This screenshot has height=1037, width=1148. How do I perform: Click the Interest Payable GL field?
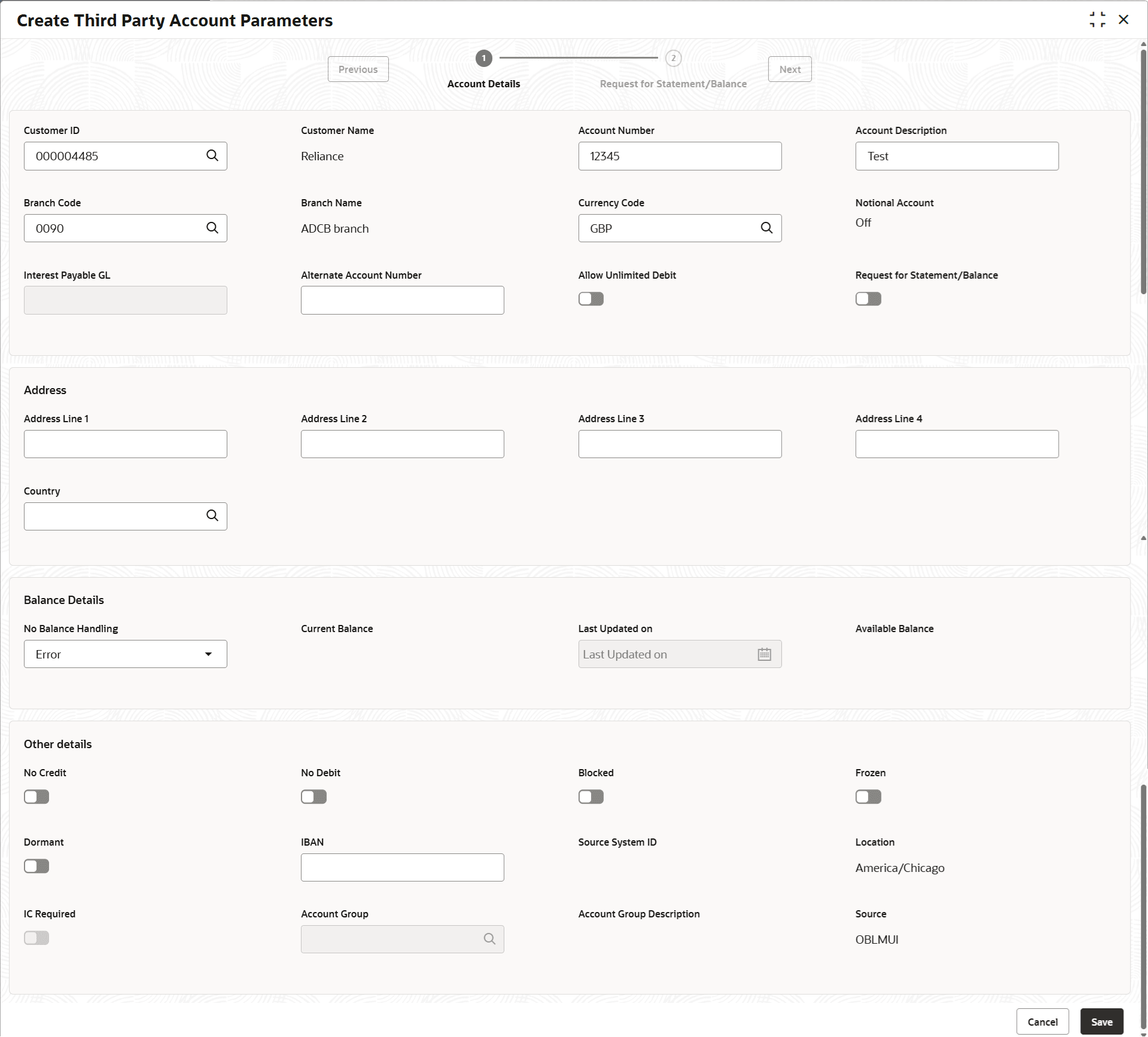[x=126, y=300]
